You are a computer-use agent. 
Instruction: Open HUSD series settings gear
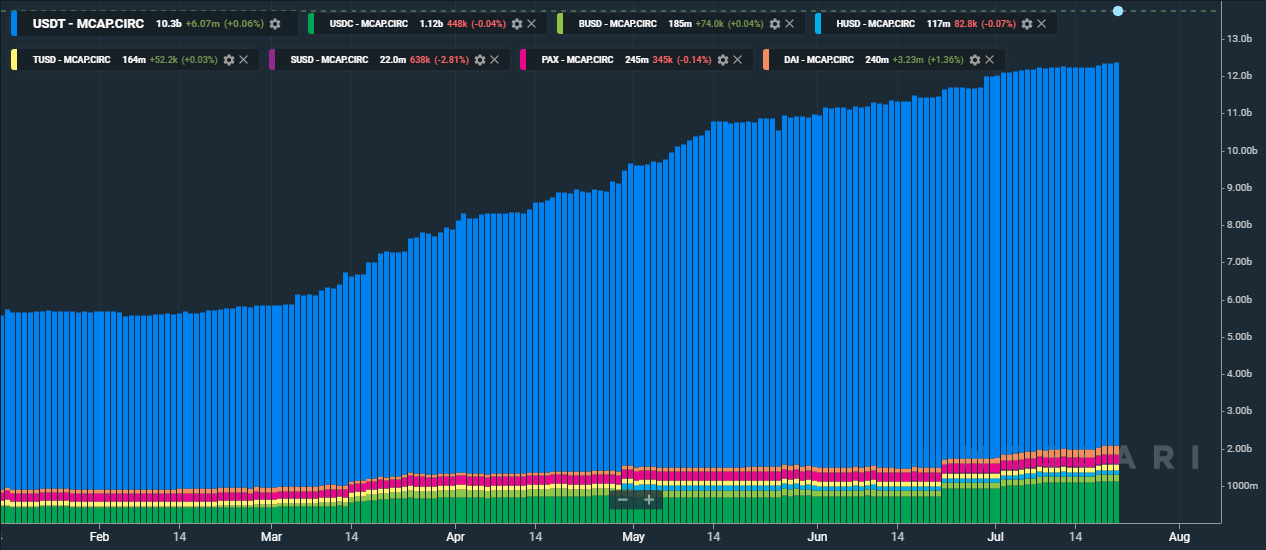tap(1026, 23)
